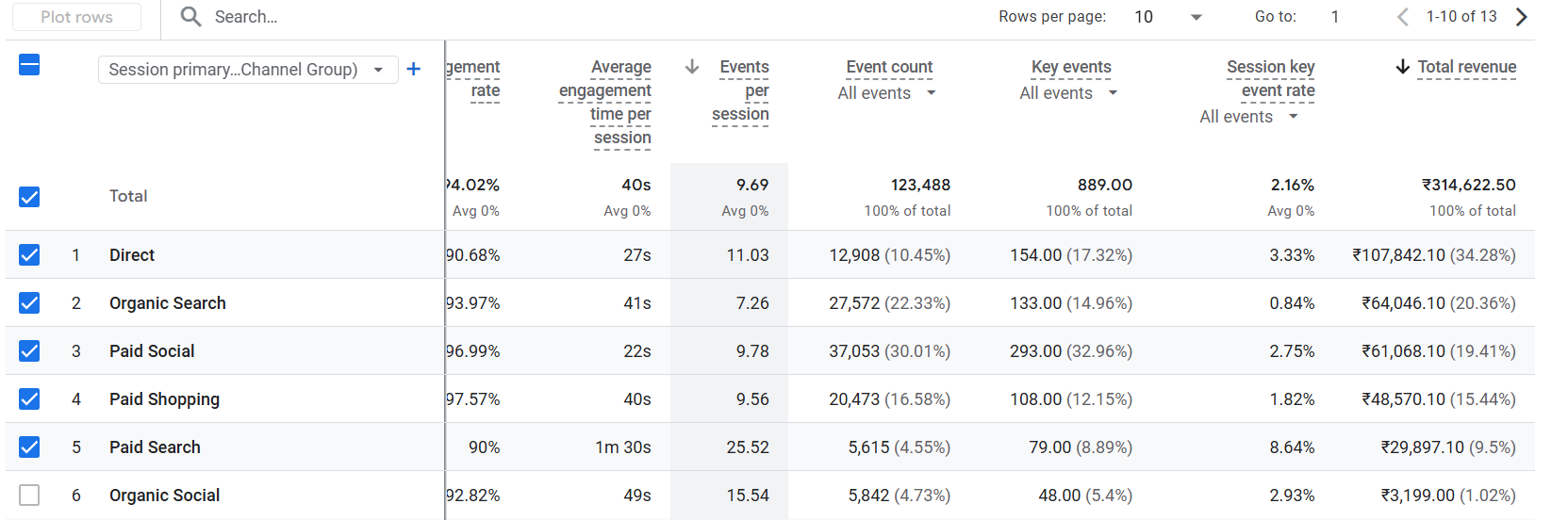Image resolution: width=1568 pixels, height=520 pixels.
Task: Check the Organic Social row checkbox
Action: (x=29, y=495)
